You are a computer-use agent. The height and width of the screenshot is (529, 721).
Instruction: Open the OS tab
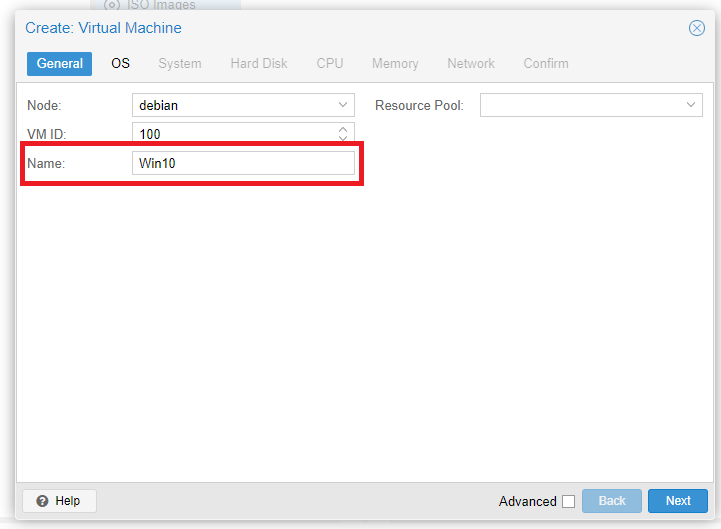tap(120, 63)
